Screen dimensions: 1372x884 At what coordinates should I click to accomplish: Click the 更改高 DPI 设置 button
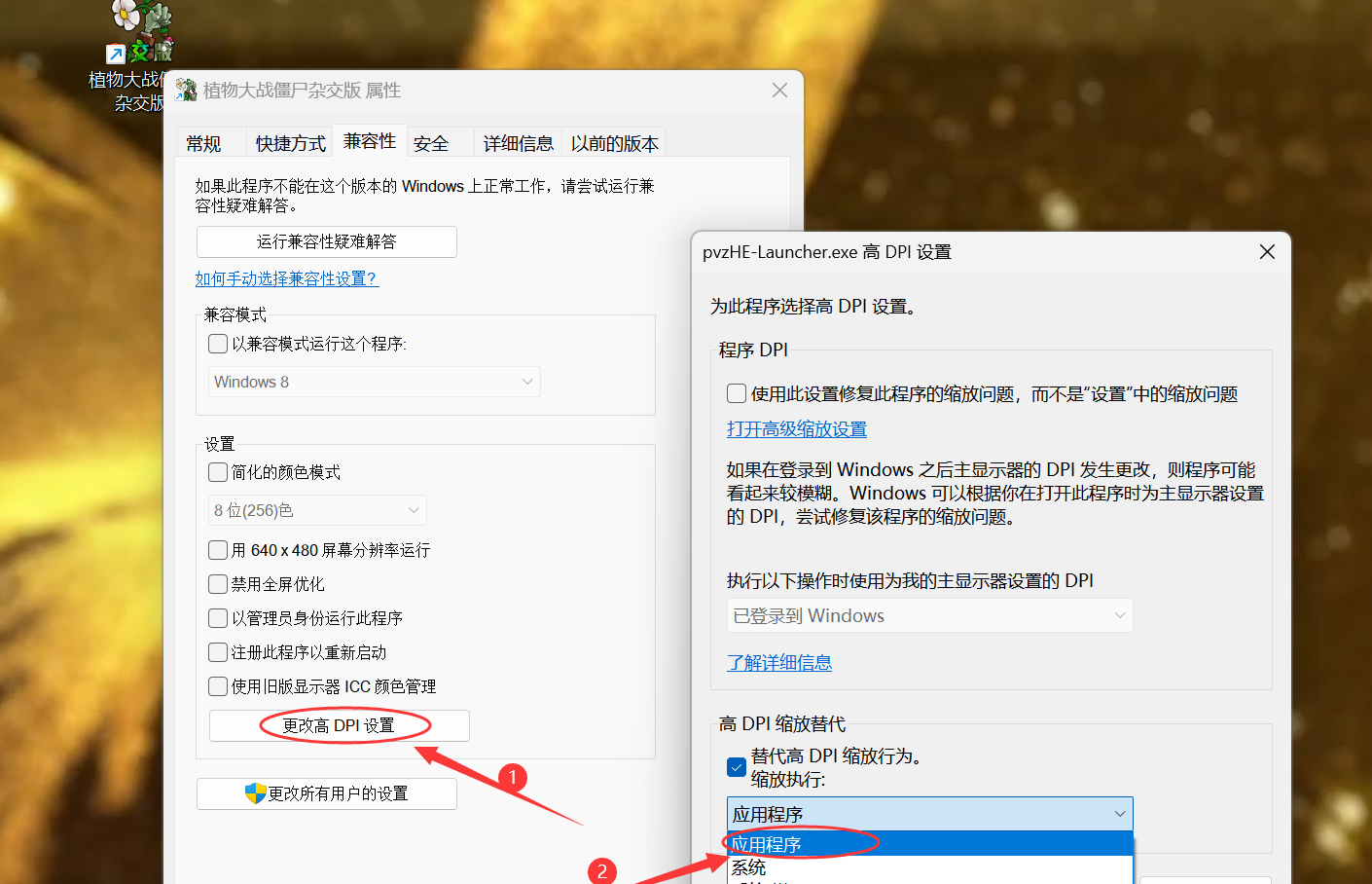(x=340, y=725)
